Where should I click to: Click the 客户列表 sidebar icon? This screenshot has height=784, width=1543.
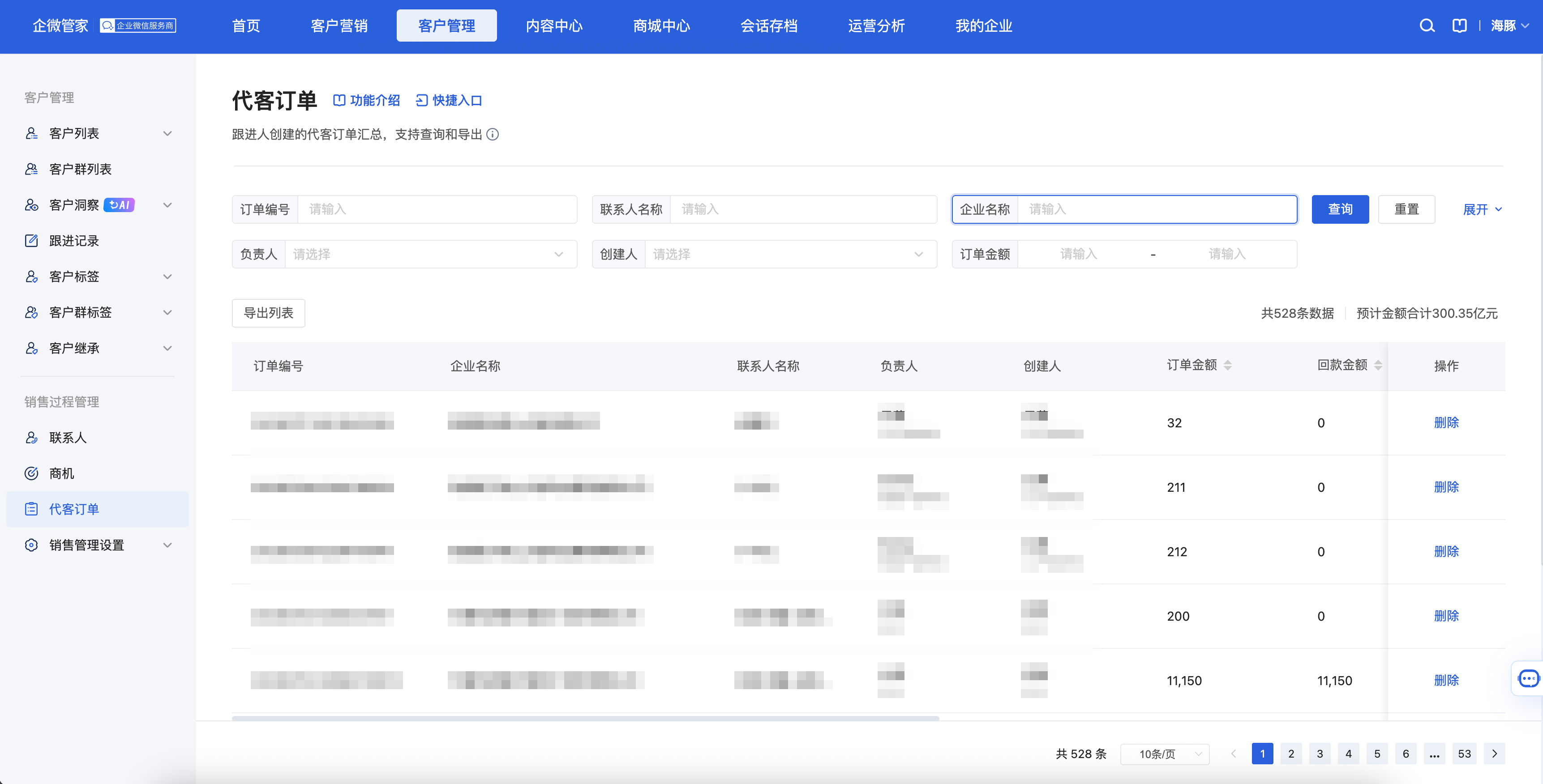pyautogui.click(x=31, y=133)
